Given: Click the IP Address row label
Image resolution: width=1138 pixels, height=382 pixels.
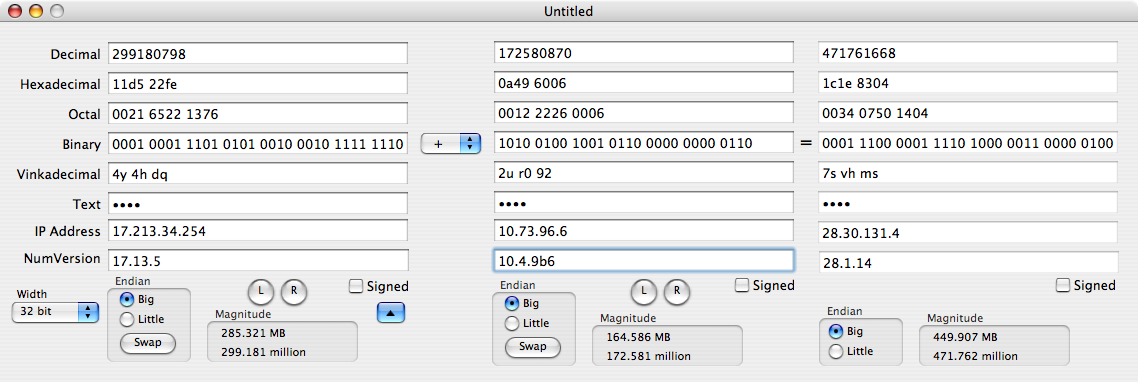Looking at the screenshot, I should [x=67, y=232].
